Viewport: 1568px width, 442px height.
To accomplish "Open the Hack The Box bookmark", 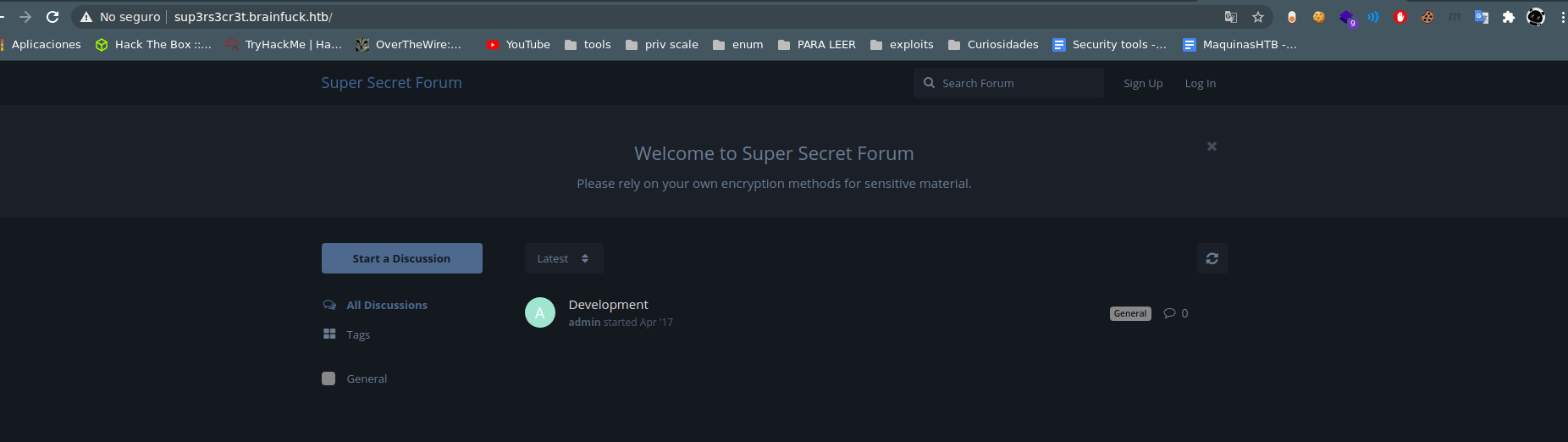I will (153, 45).
